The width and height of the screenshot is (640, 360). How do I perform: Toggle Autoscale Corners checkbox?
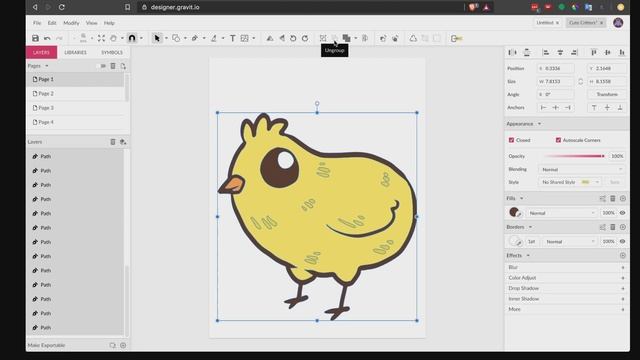point(558,140)
